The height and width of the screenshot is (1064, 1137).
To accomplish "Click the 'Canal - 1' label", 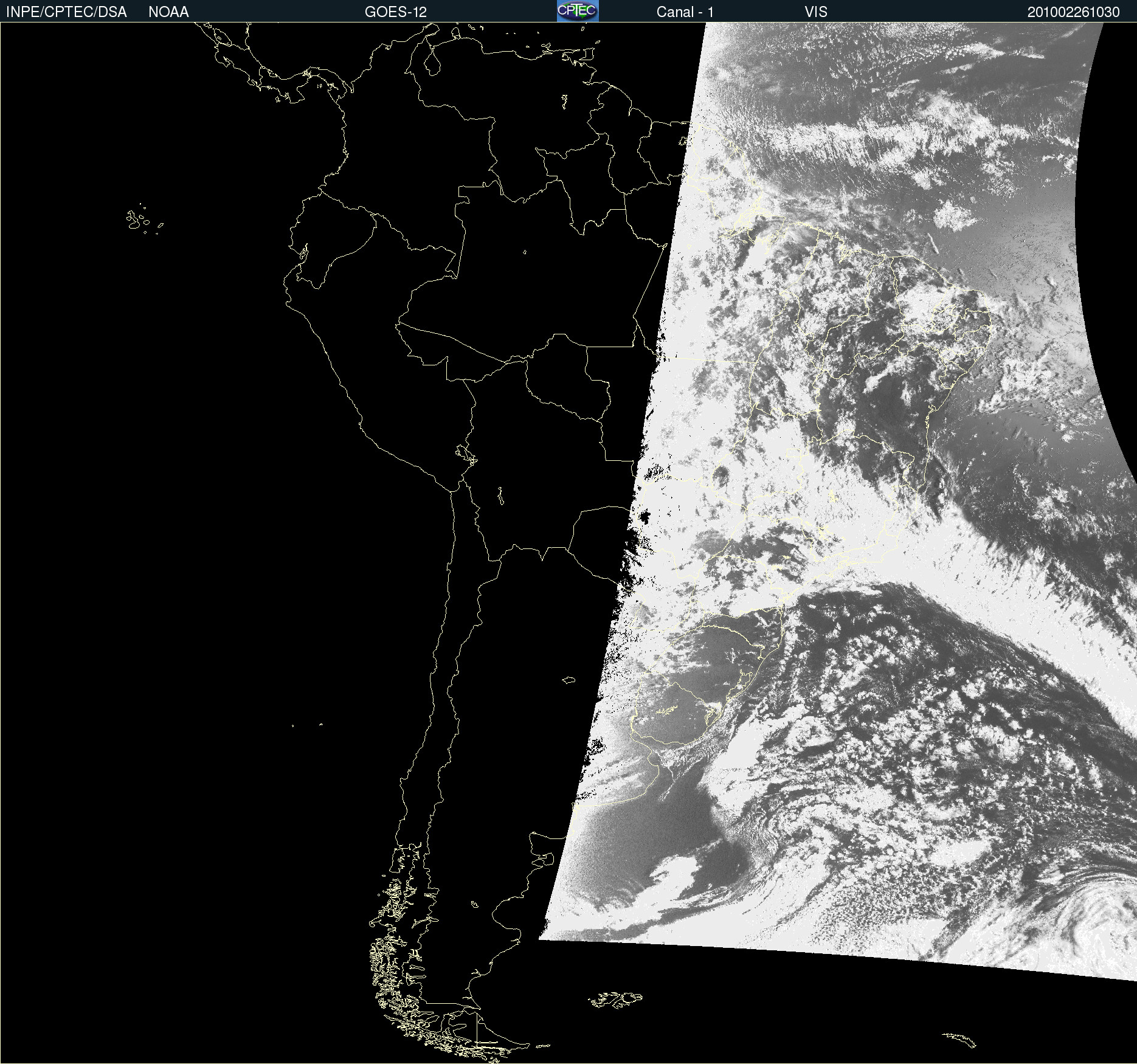I will (685, 12).
